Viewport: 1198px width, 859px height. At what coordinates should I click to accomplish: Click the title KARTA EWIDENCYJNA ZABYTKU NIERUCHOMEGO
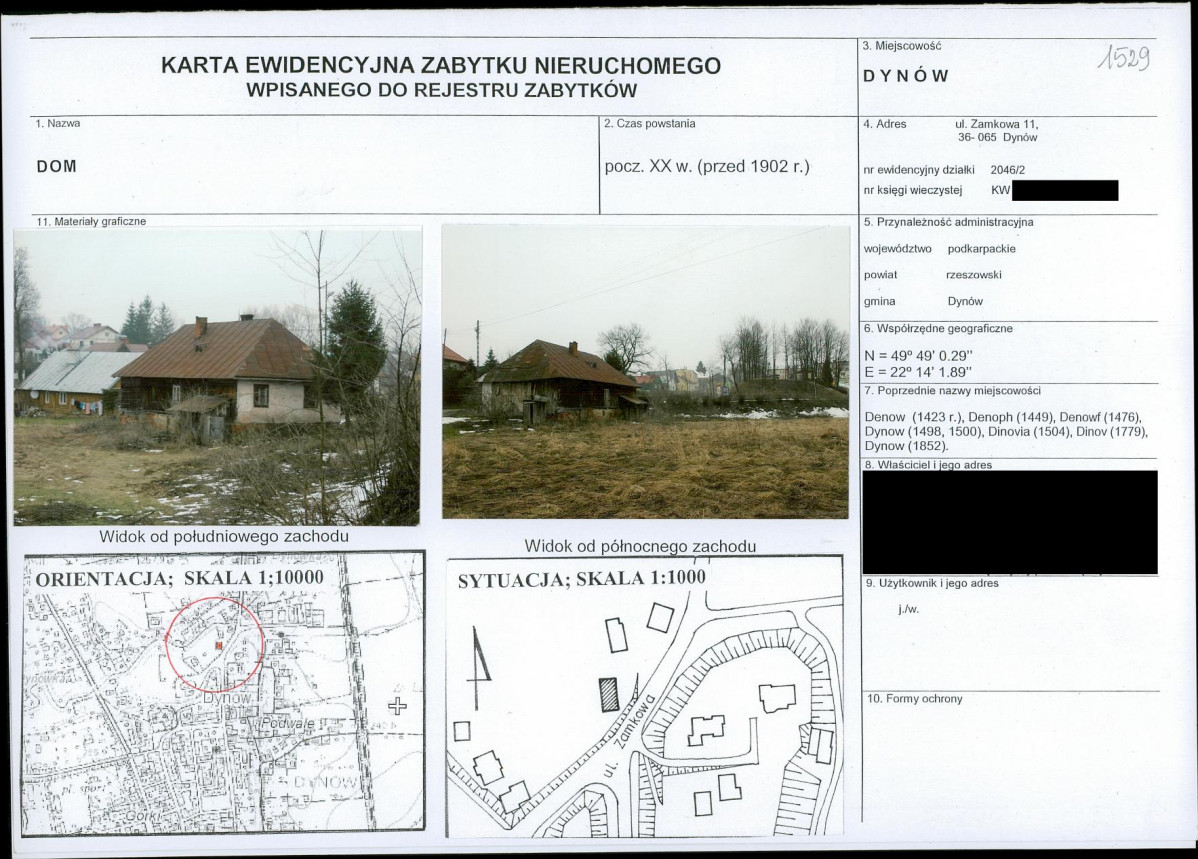[x=441, y=66]
